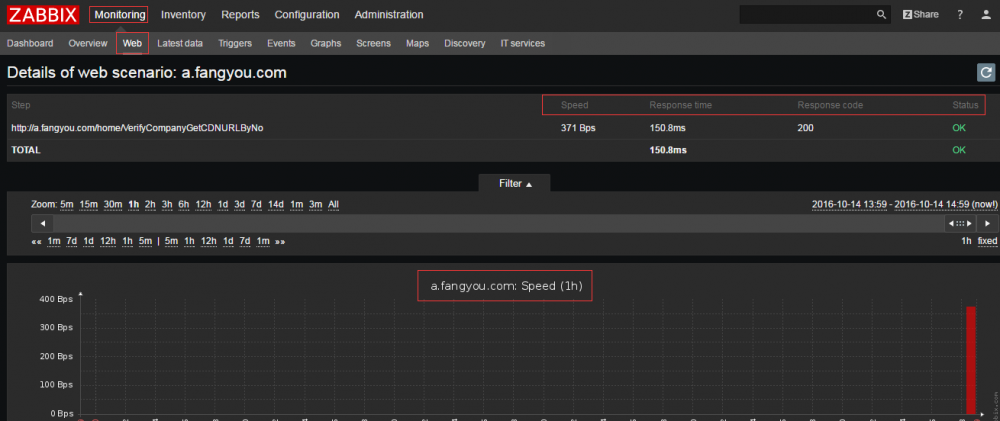This screenshot has width=1000, height=421.
Task: Set zoom to 5m
Action: tap(67, 205)
